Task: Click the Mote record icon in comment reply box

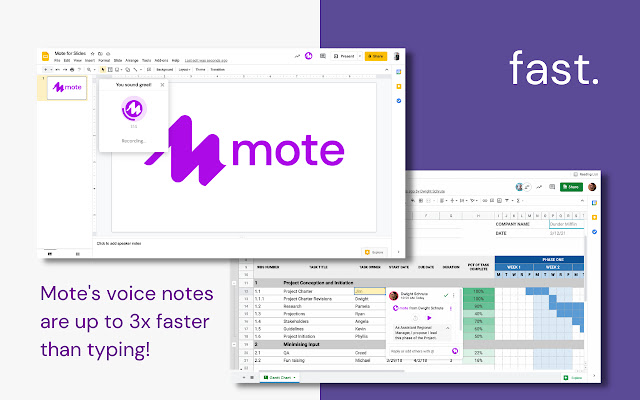Action: pyautogui.click(x=455, y=351)
